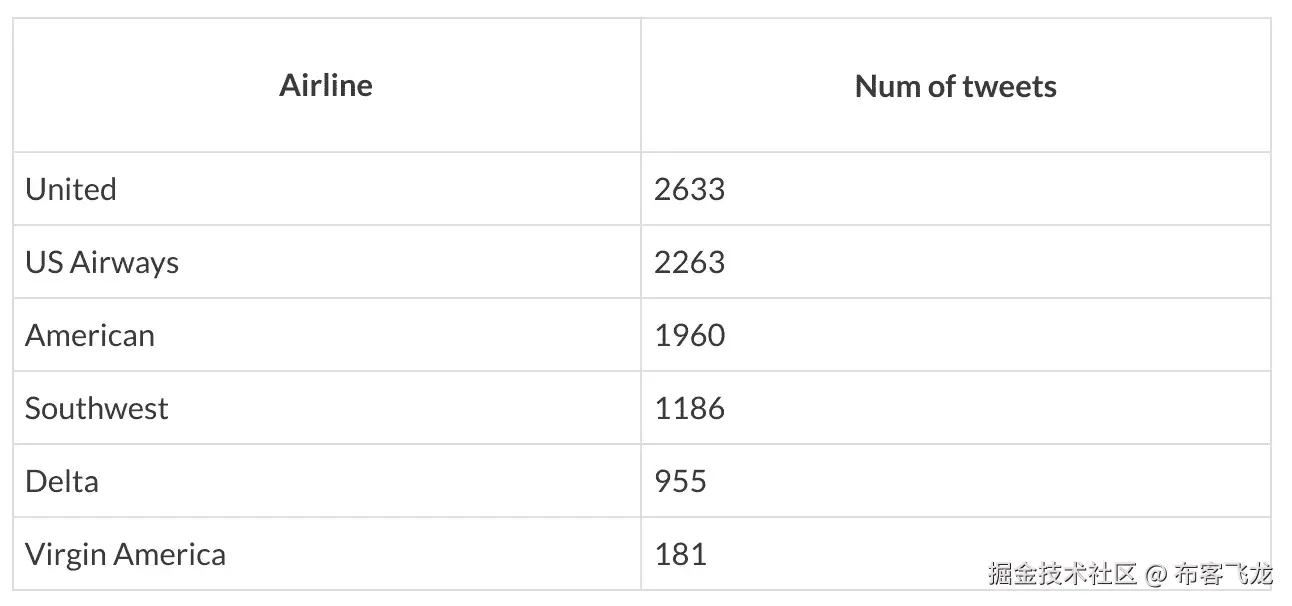This screenshot has width=1292, height=606.
Task: Select the United airline cell
Action: [71, 189]
